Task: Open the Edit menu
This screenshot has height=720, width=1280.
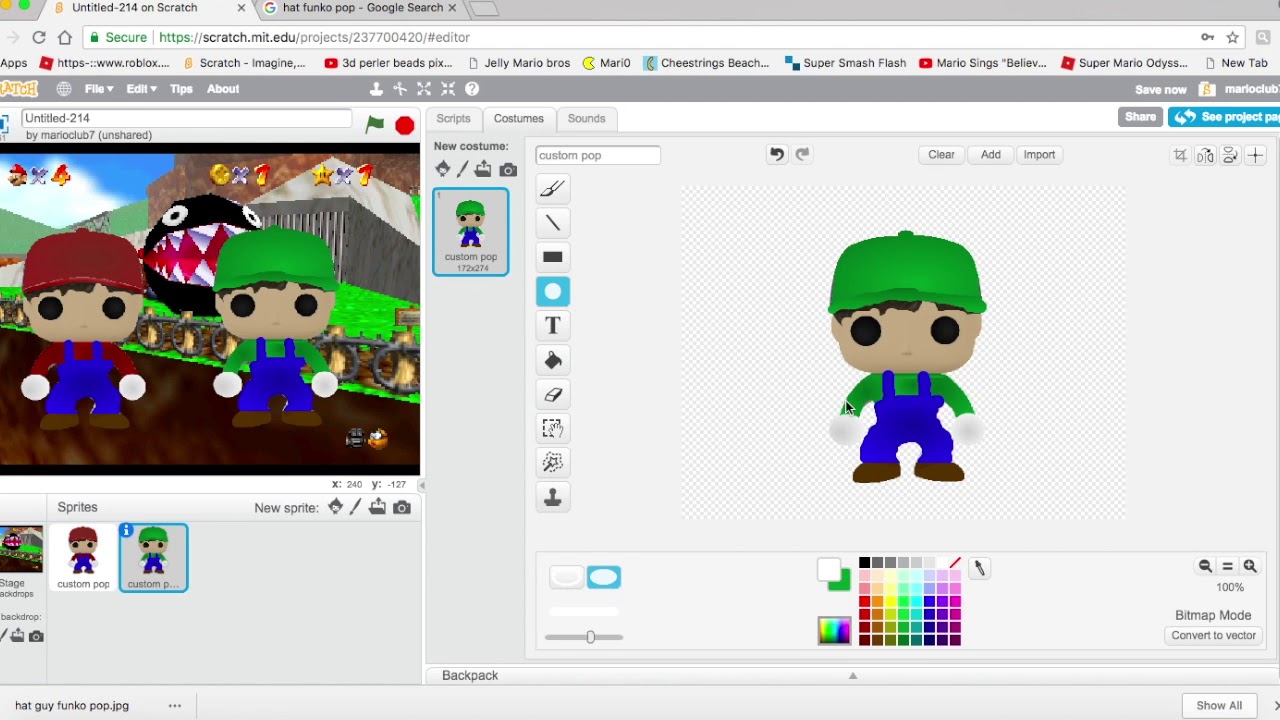Action: coord(140,89)
